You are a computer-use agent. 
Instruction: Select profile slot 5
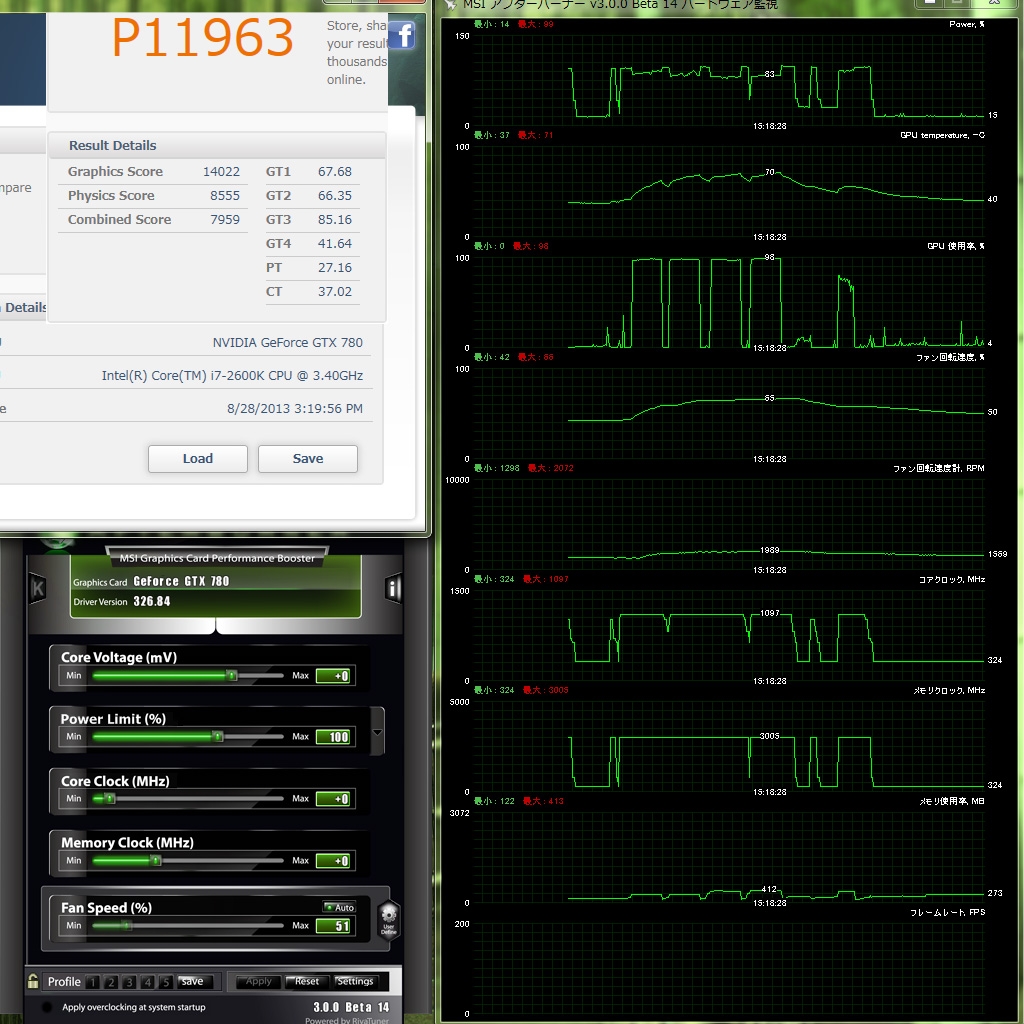[166, 982]
